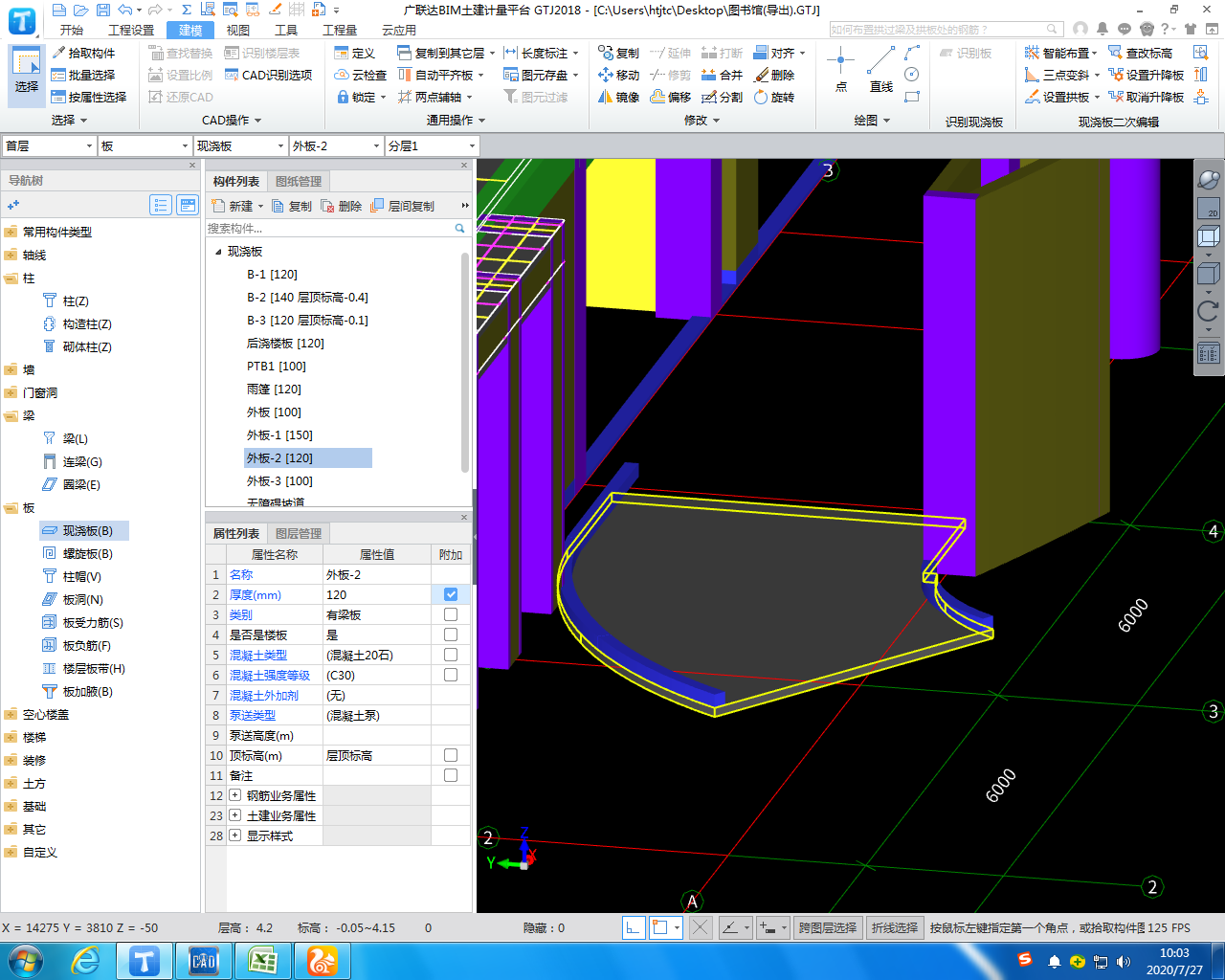Select the 旋转 rotate tool
This screenshot has width=1225, height=980.
click(x=774, y=97)
